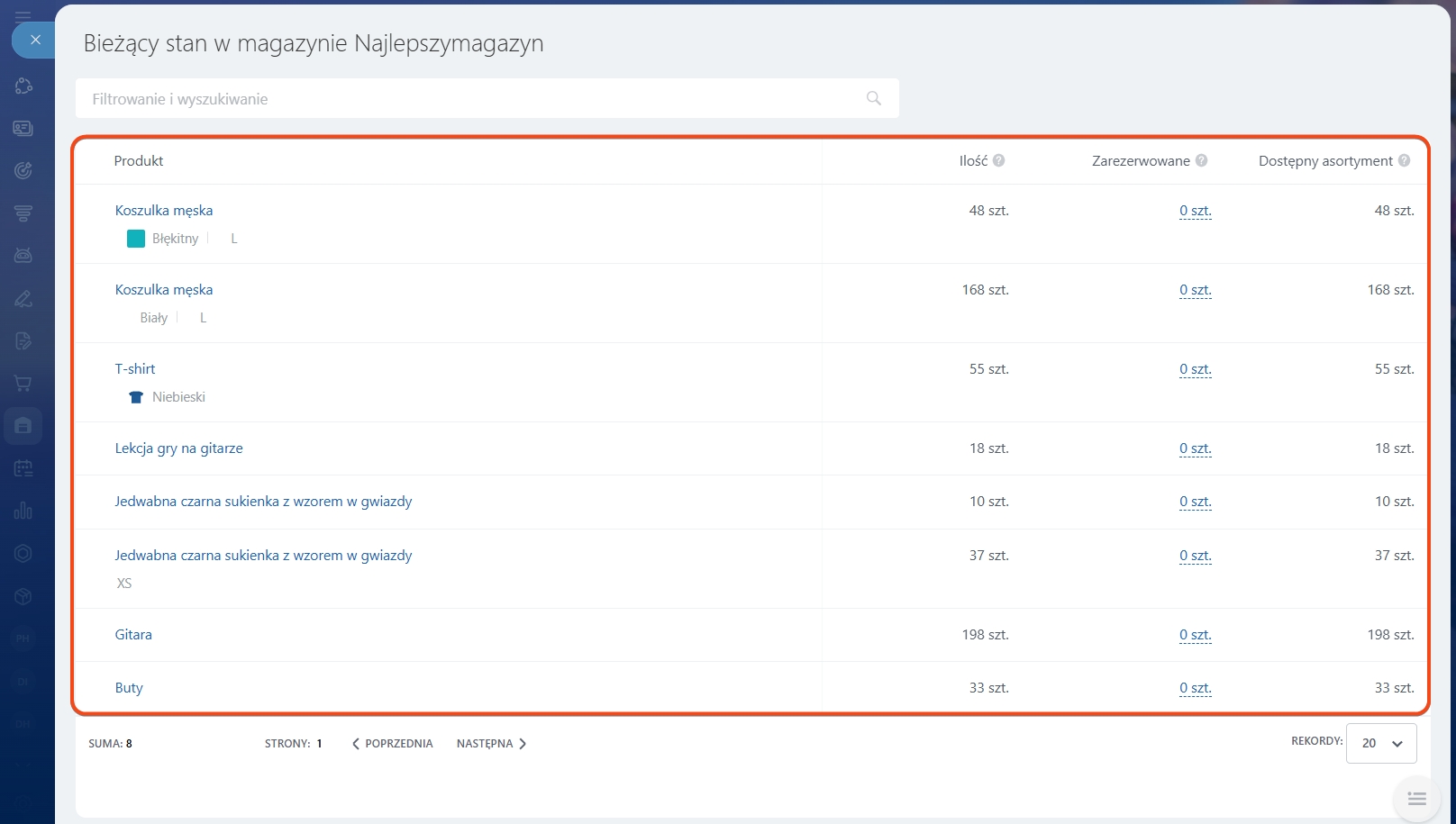
Task: Click the list menu button bottom right
Action: 1416,799
